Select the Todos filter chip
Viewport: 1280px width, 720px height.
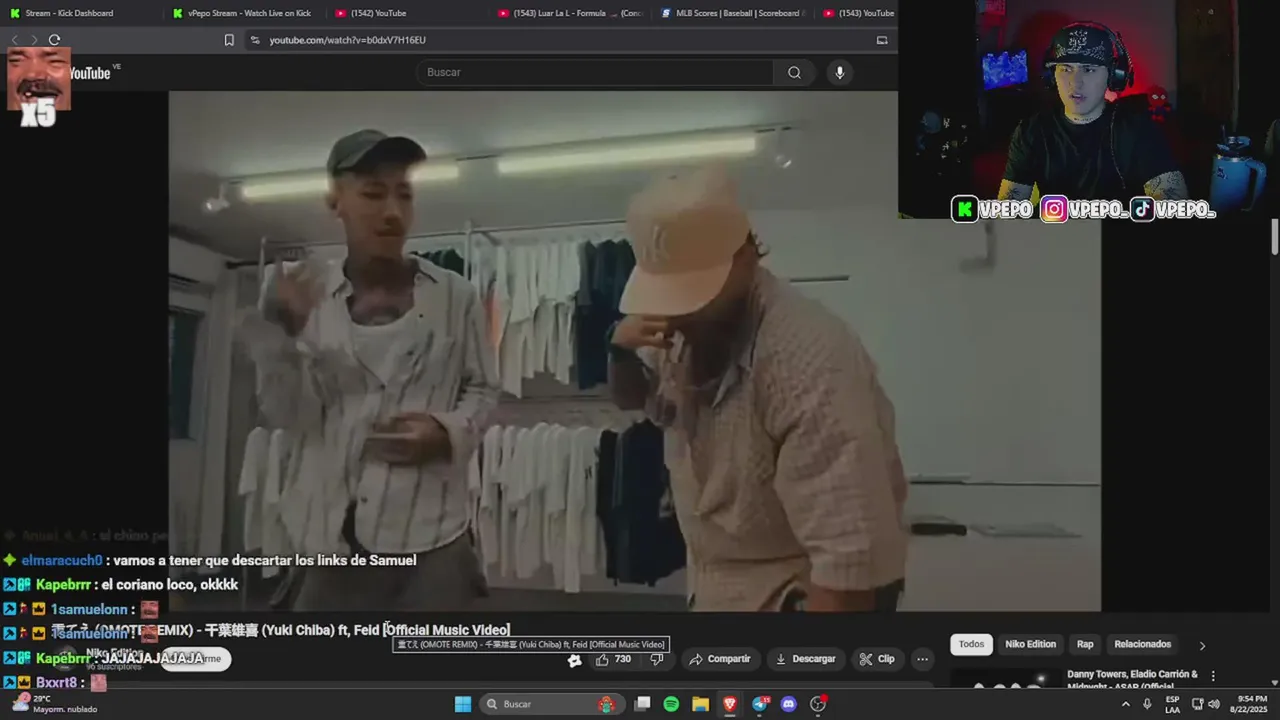972,644
